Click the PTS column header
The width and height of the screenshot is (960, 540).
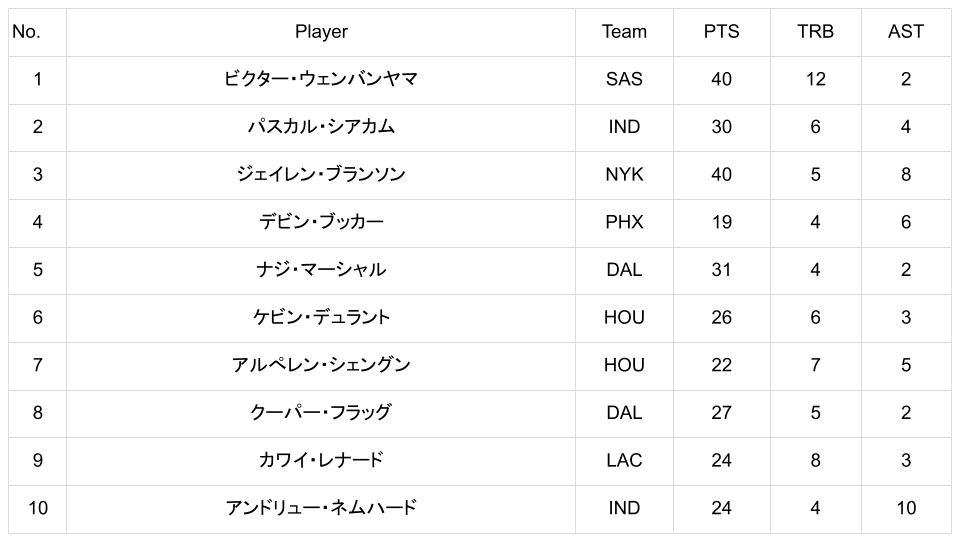721,32
